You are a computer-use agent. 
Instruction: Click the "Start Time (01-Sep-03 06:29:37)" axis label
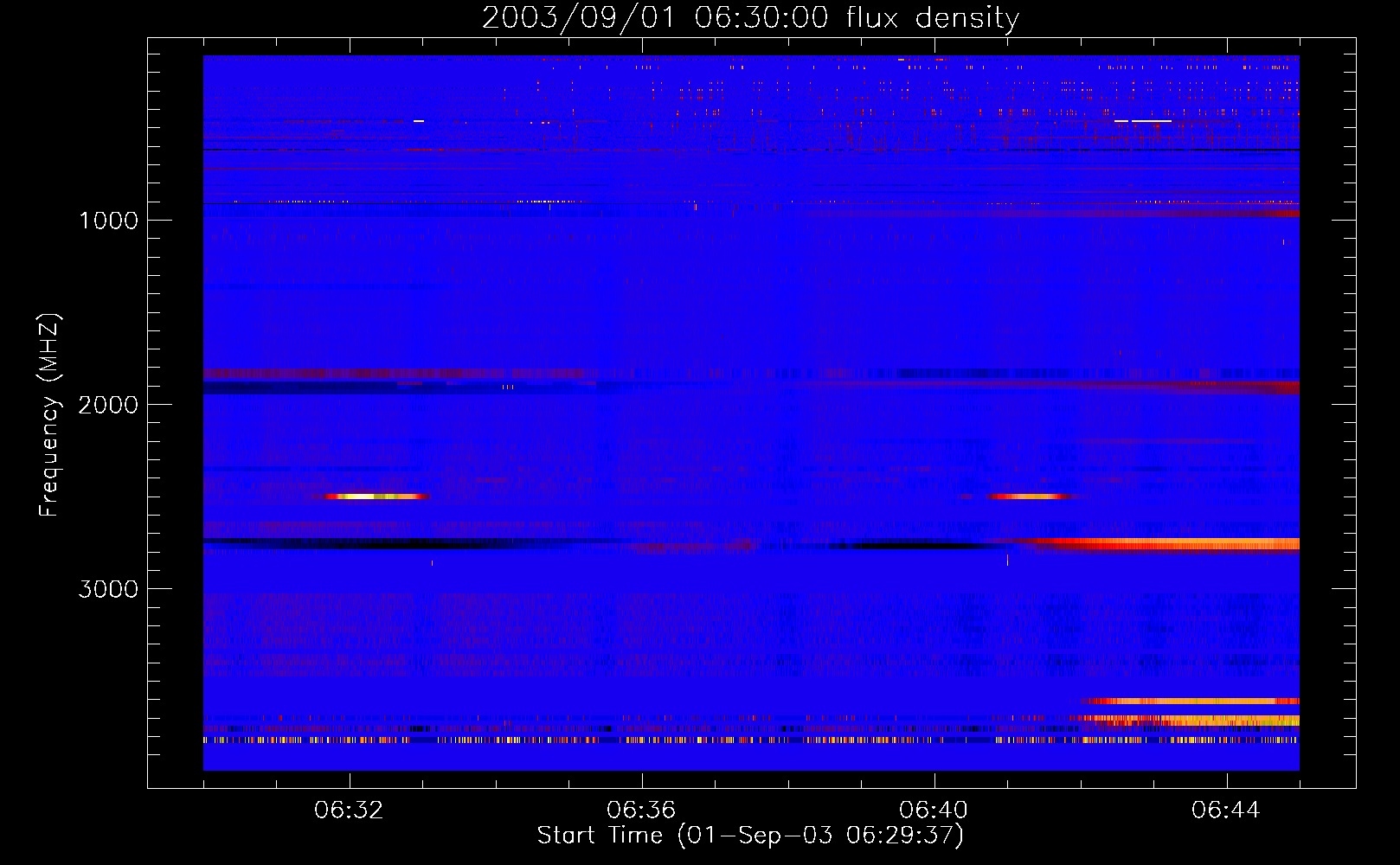point(750,836)
